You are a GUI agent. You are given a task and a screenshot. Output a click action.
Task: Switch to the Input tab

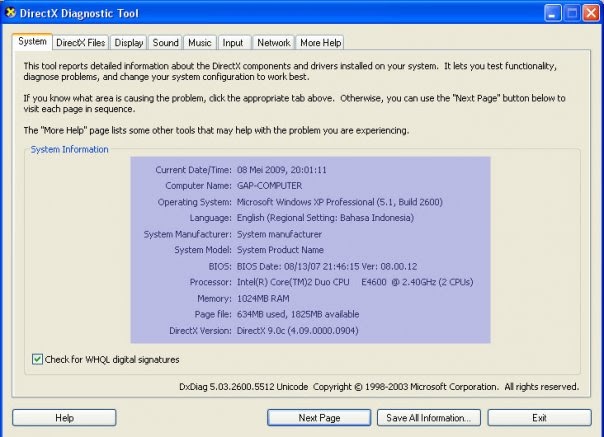point(233,43)
